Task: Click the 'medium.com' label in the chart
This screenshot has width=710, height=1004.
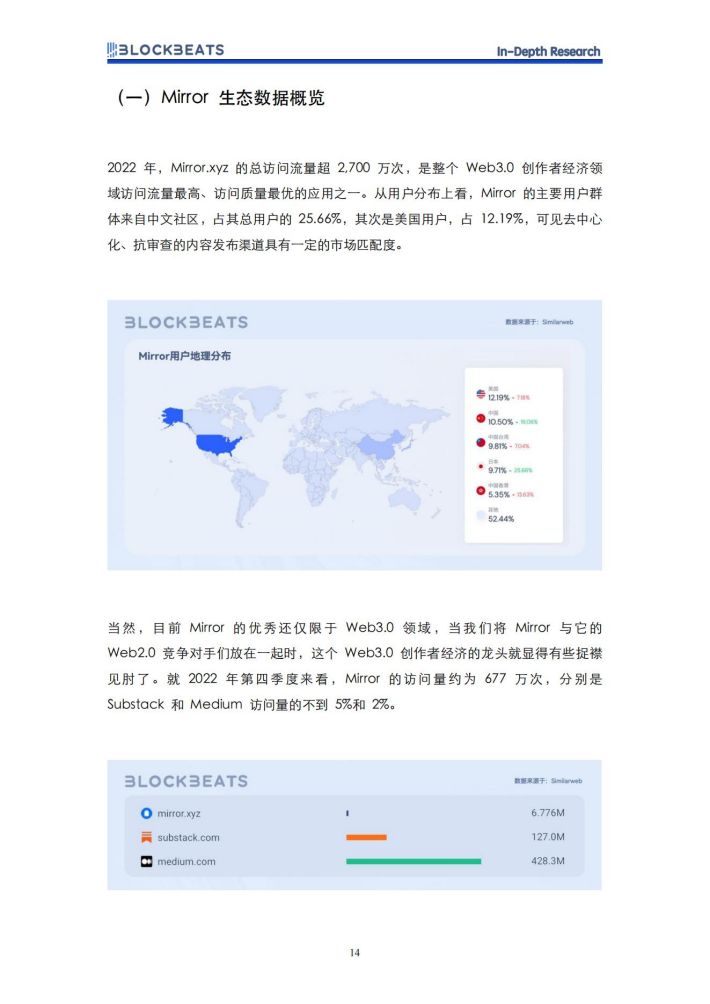Action: click(186, 862)
